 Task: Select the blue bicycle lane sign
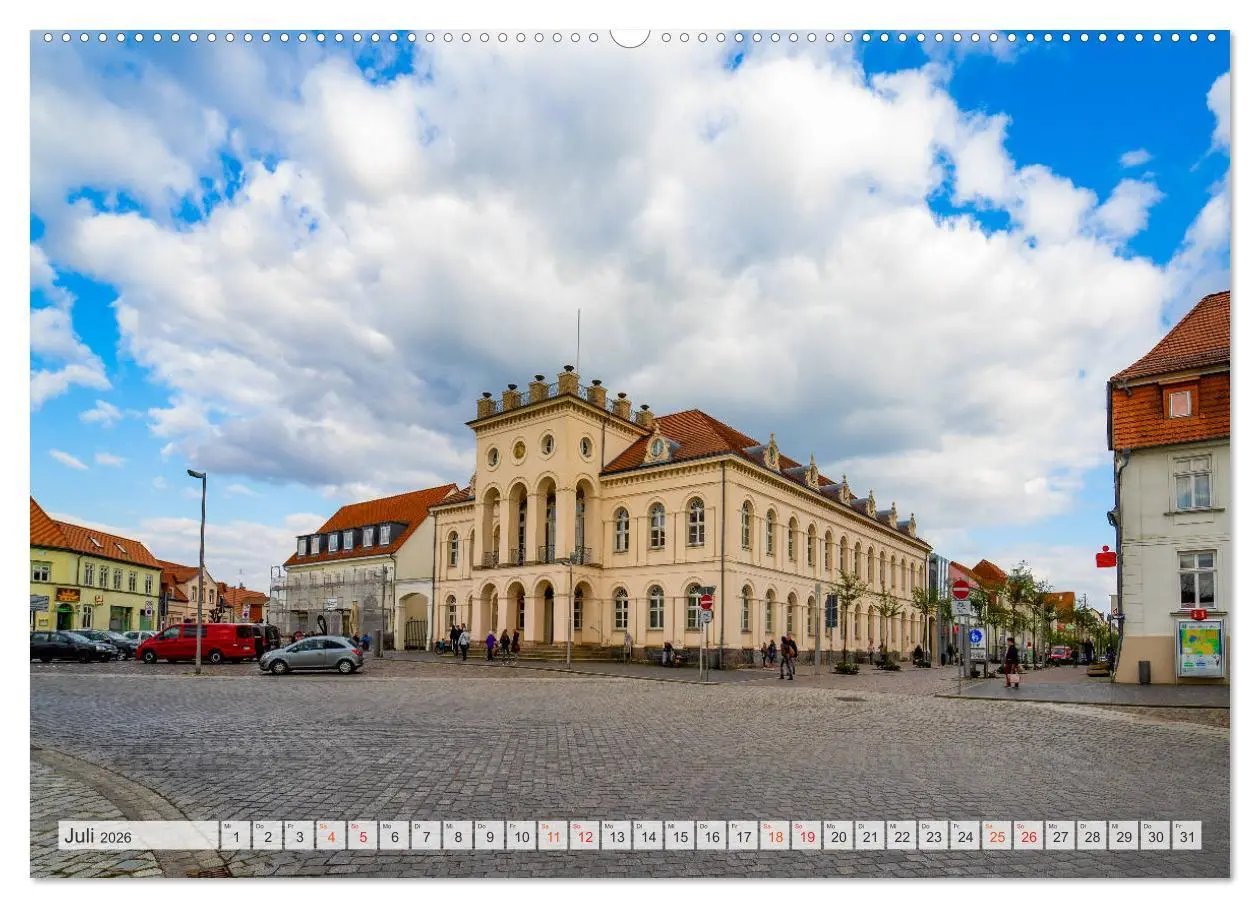(x=977, y=636)
